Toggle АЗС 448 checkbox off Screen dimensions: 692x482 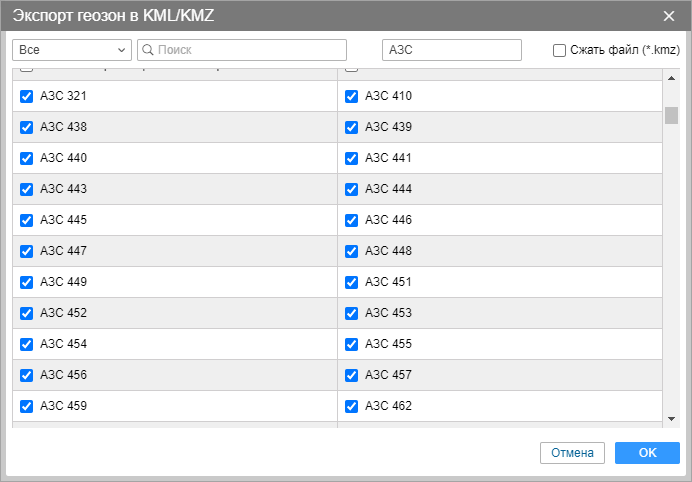click(x=352, y=251)
